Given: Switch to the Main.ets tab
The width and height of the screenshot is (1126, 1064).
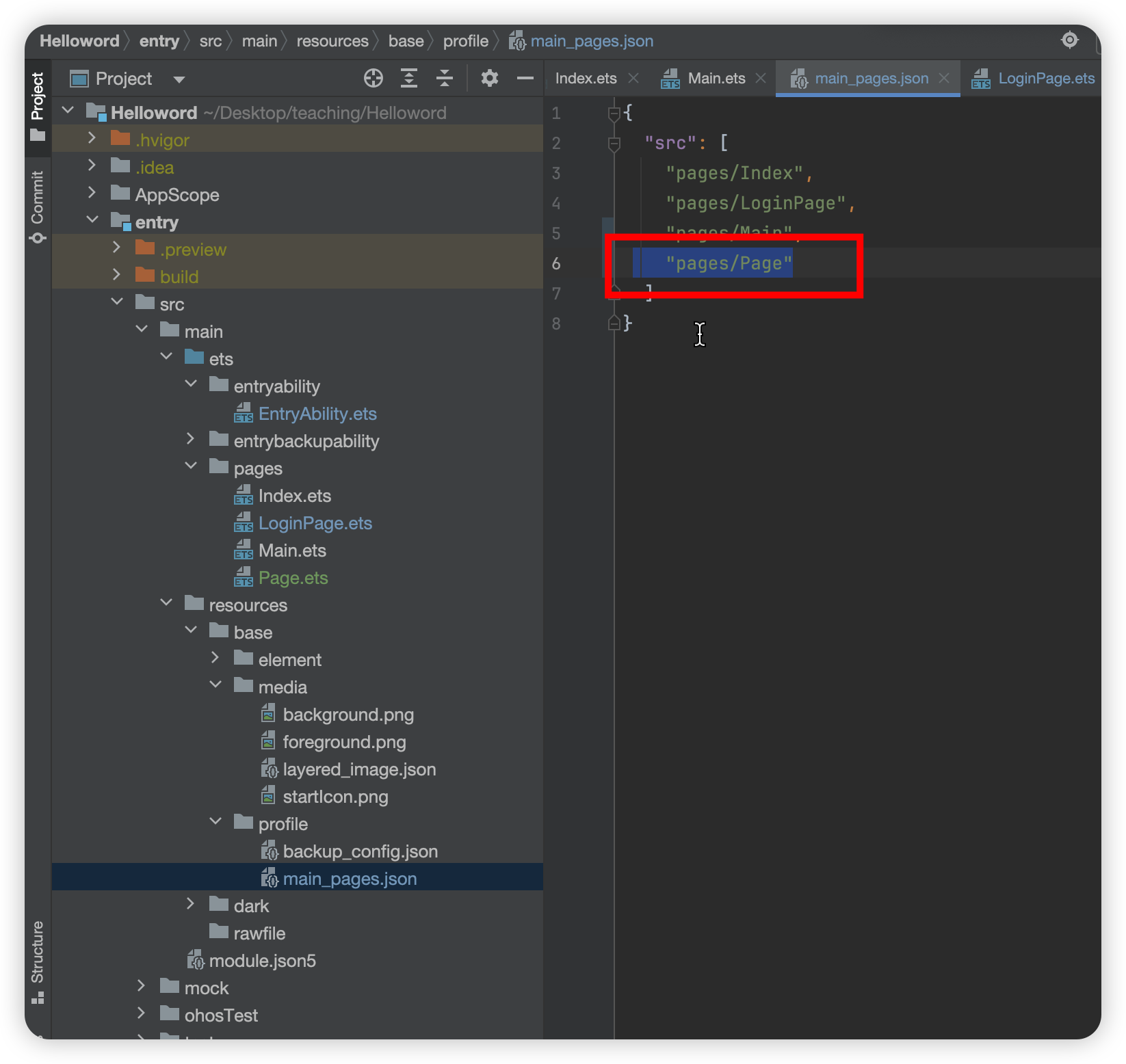Looking at the screenshot, I should pos(716,79).
